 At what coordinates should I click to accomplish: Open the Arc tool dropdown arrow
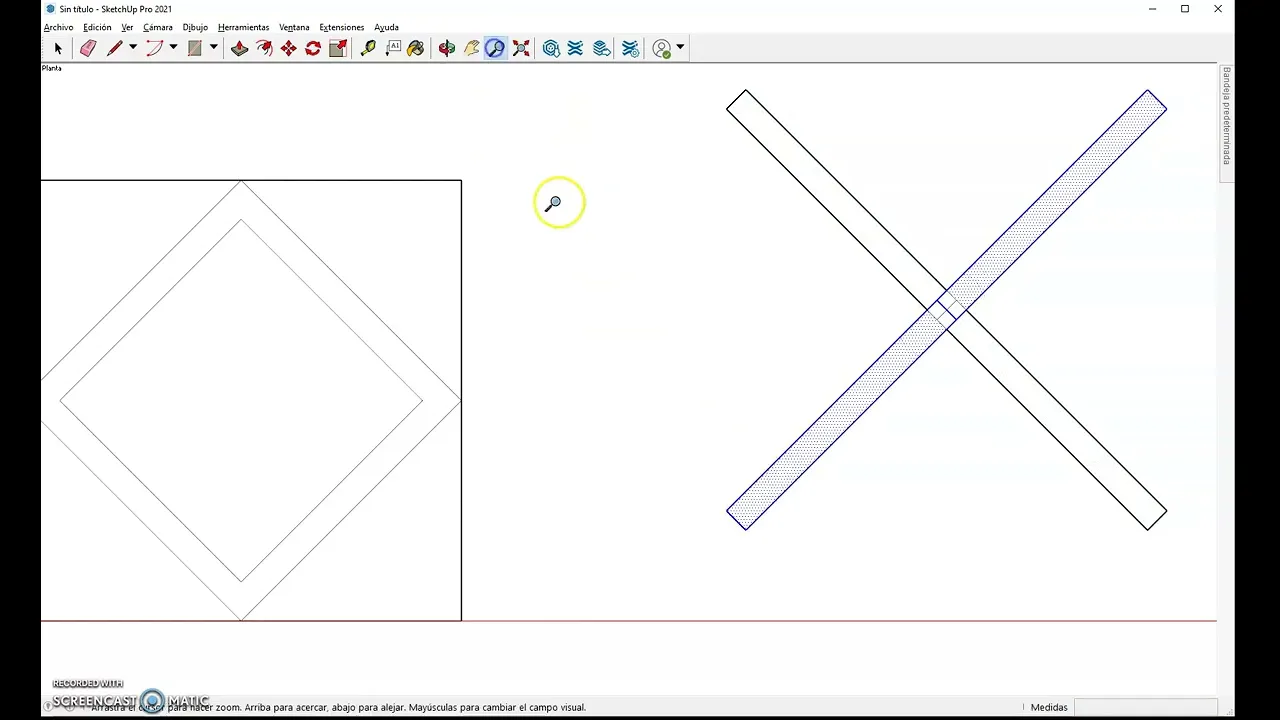pyautogui.click(x=173, y=47)
